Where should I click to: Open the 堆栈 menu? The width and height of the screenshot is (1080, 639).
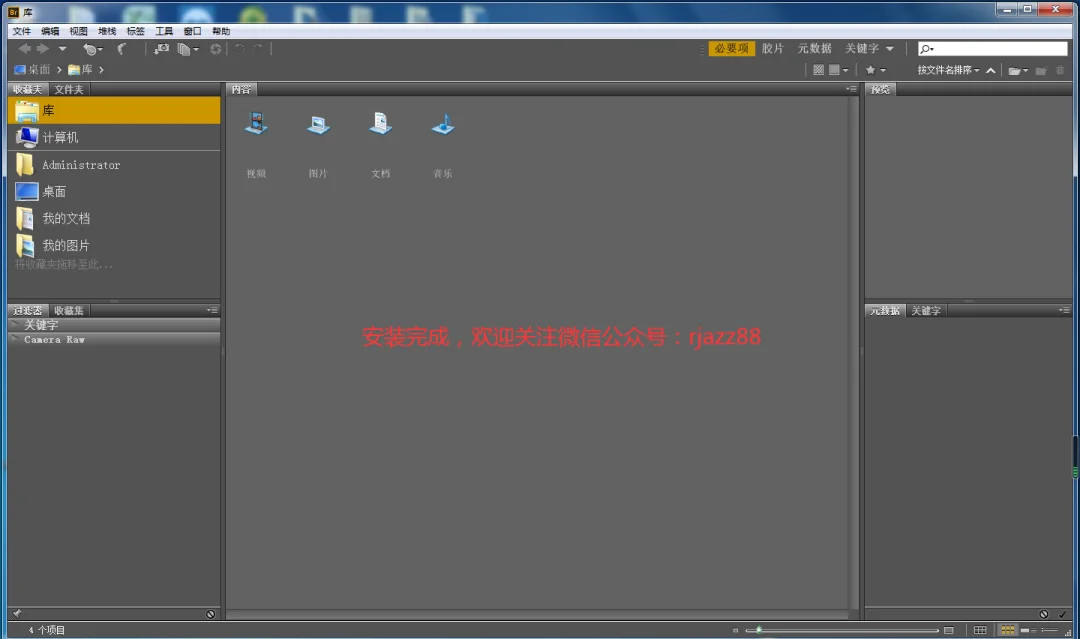tap(107, 31)
